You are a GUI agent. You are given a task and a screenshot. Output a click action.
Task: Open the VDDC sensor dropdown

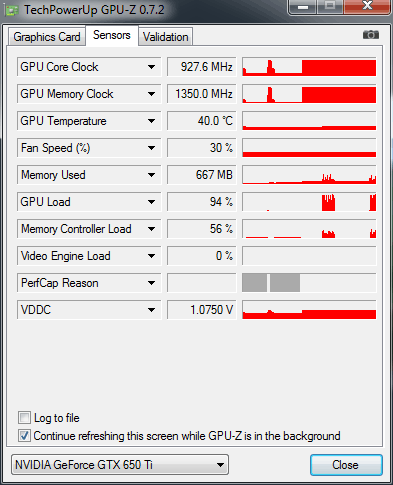(x=151, y=310)
